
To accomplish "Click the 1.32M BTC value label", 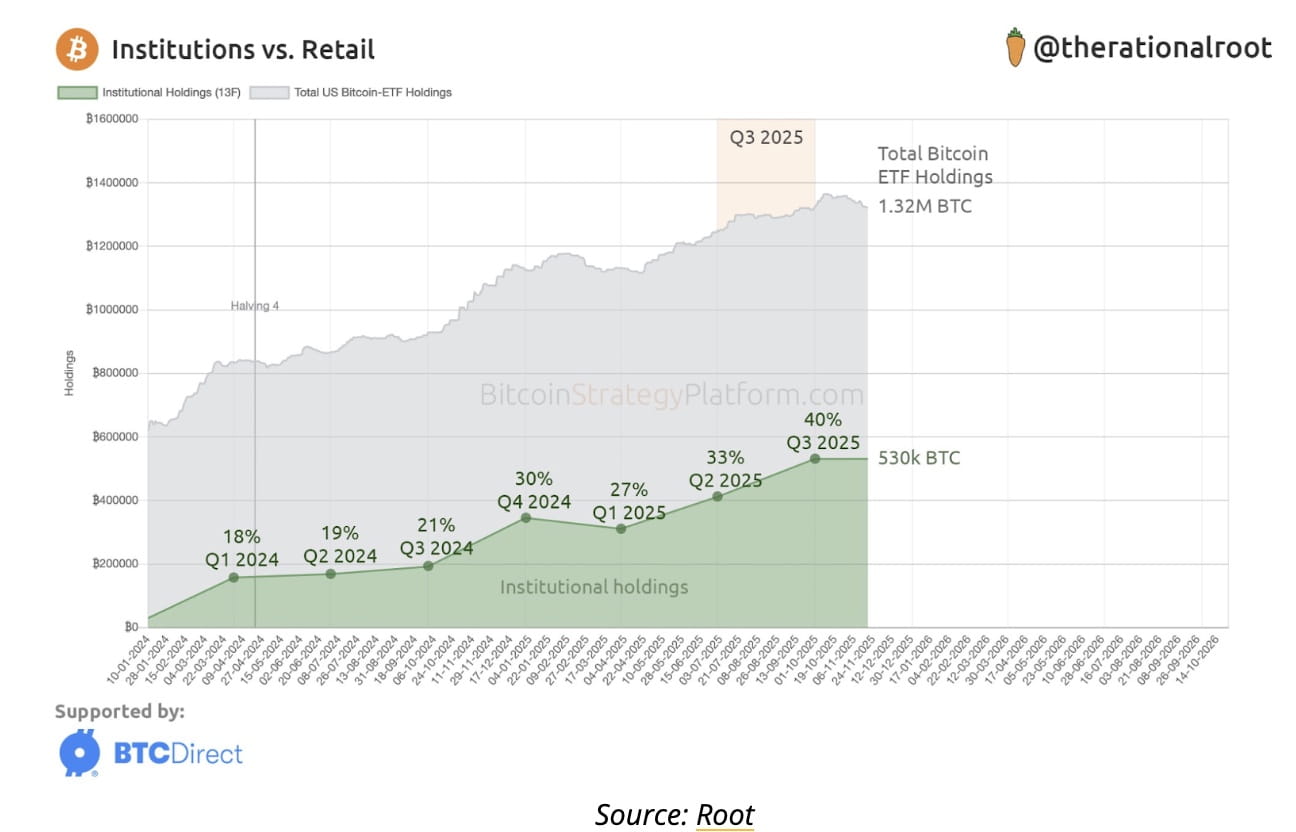I will [925, 207].
